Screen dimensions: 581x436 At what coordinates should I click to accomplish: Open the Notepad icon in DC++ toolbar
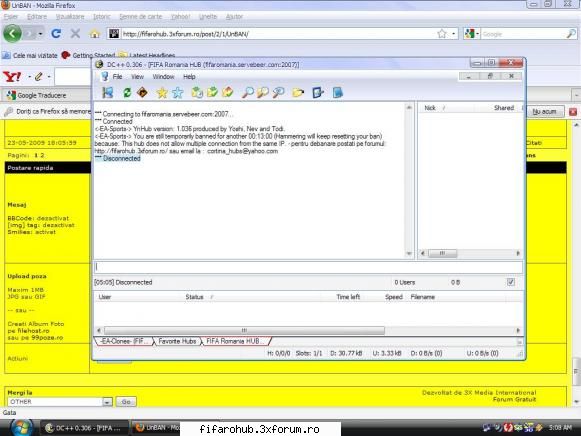338,93
